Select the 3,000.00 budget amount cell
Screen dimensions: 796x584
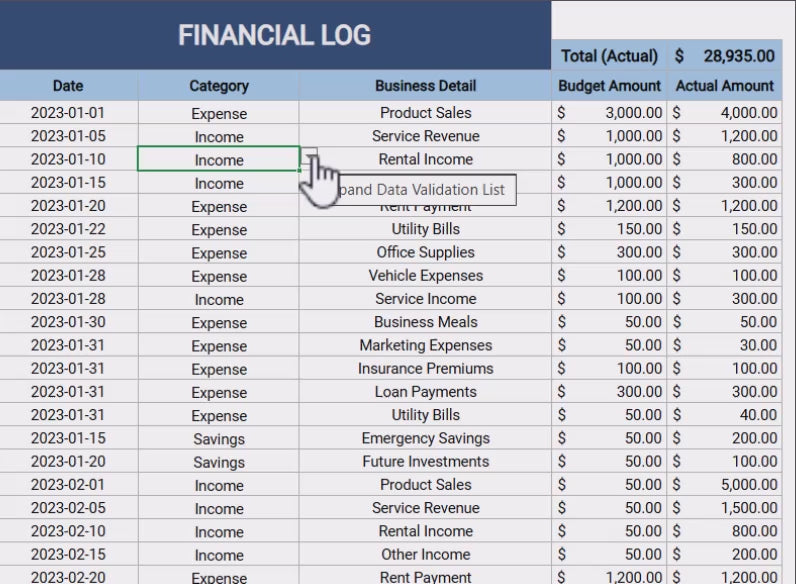tap(609, 112)
